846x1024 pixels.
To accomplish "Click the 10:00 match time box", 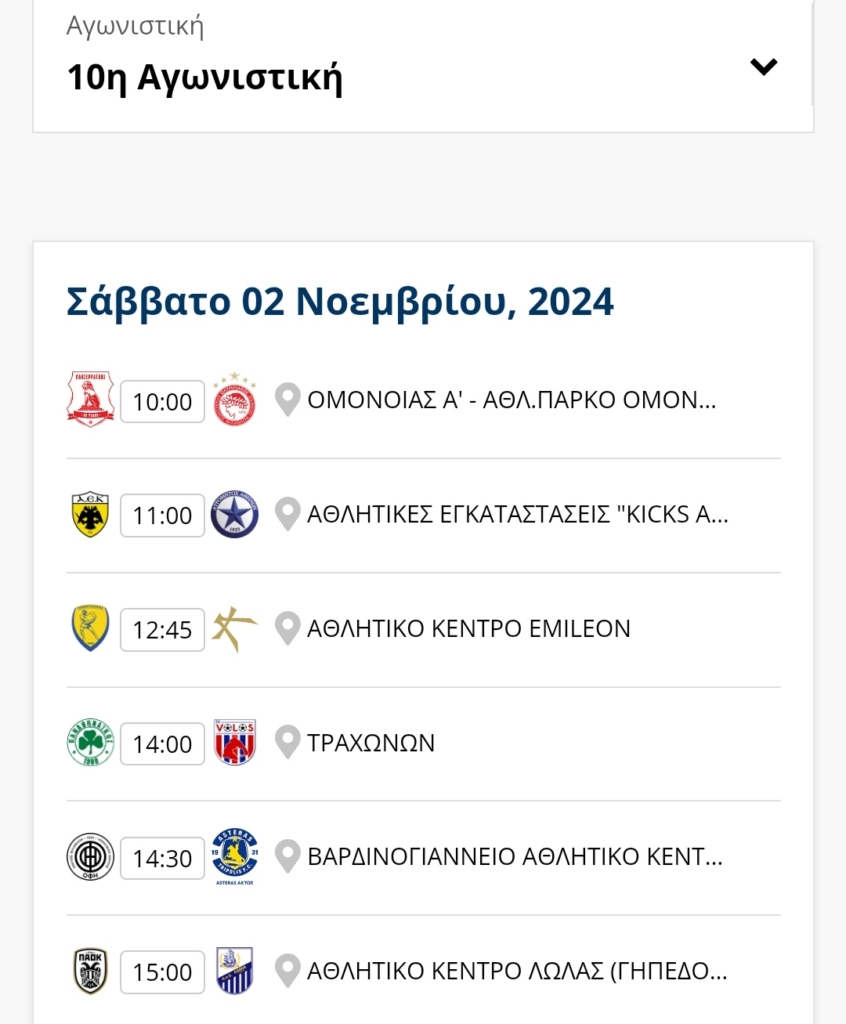I will click(163, 402).
